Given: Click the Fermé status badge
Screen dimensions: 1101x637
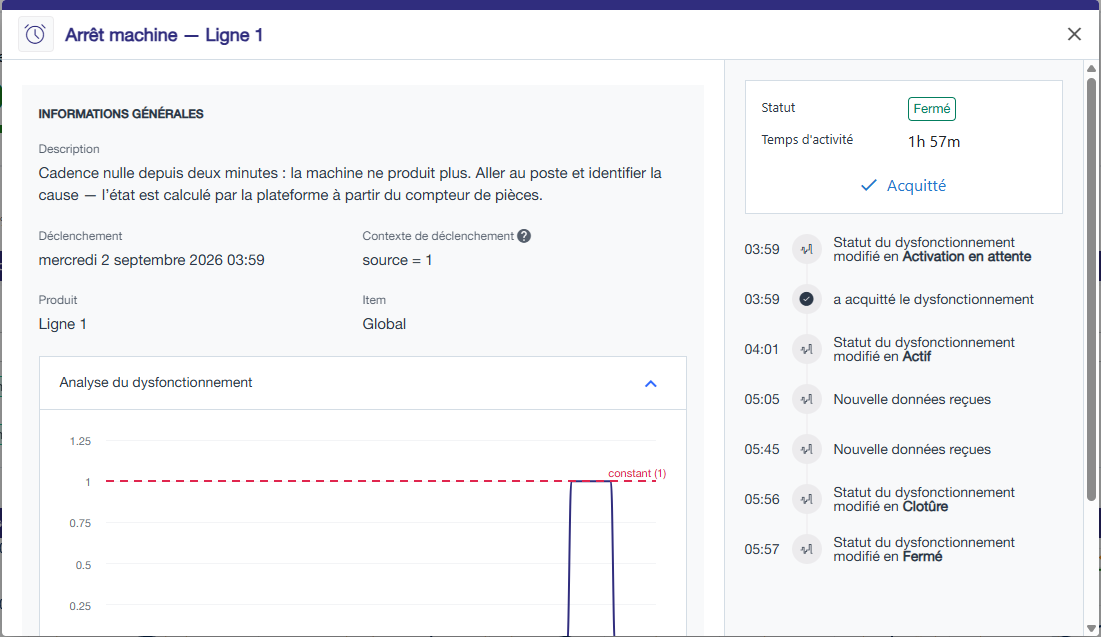Looking at the screenshot, I should (x=931, y=109).
